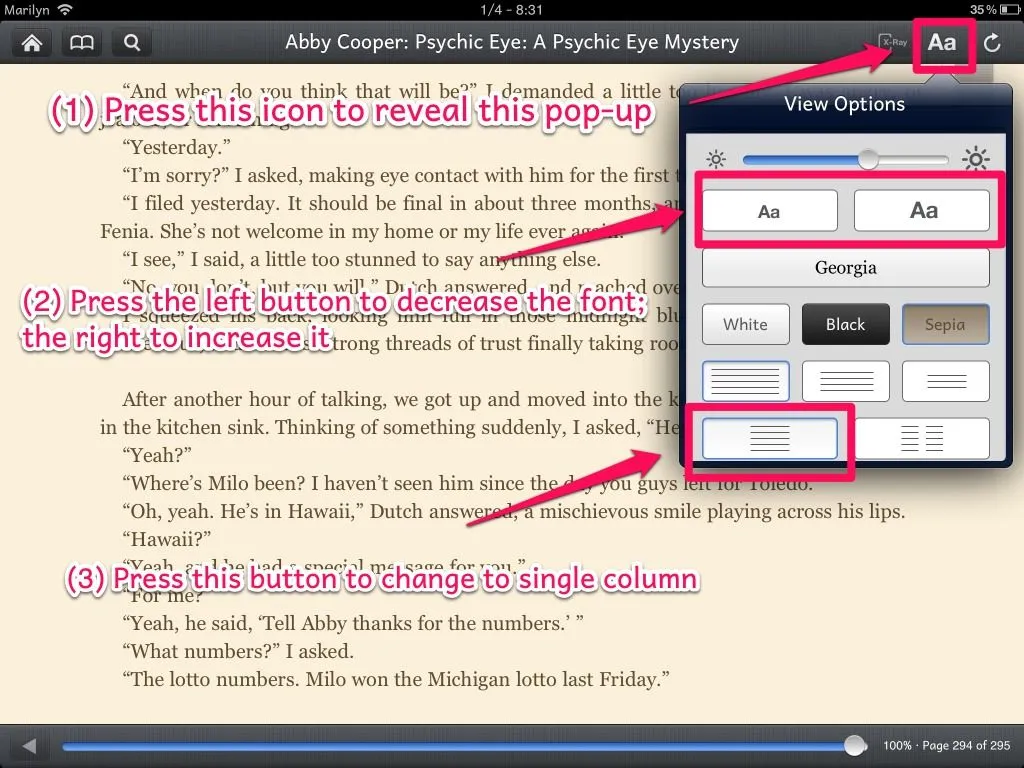Select the Sepia color theme
The width and height of the screenshot is (1024, 768).
tap(945, 325)
